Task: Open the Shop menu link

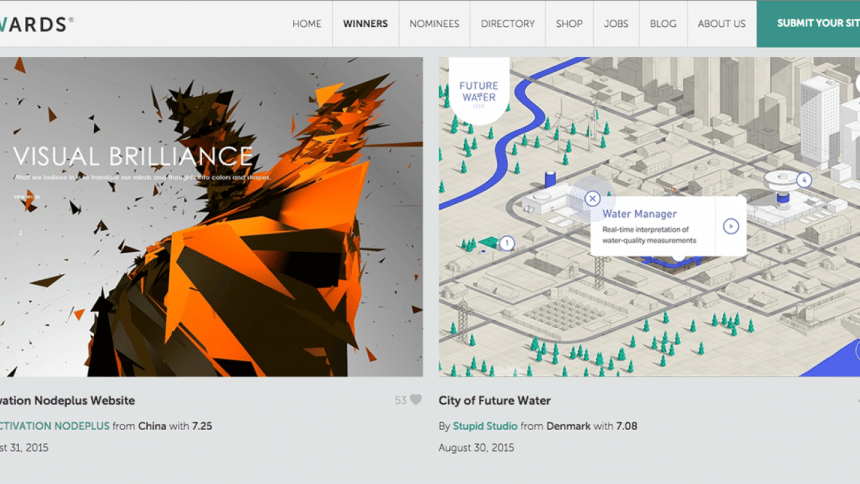Action: 569,24
